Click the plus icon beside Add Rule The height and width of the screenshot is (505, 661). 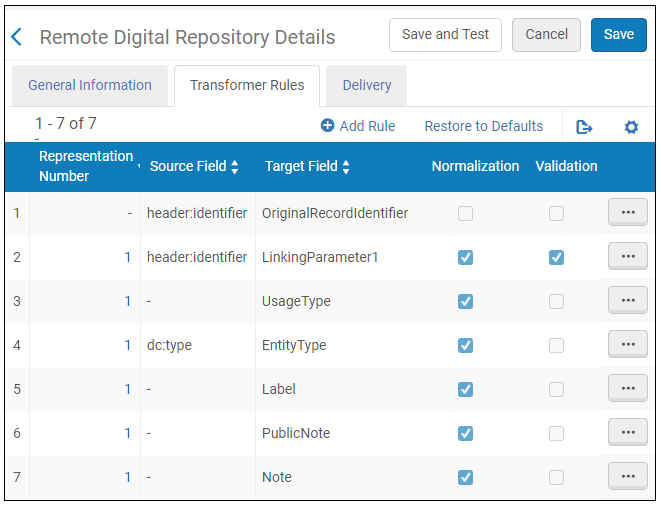(327, 125)
